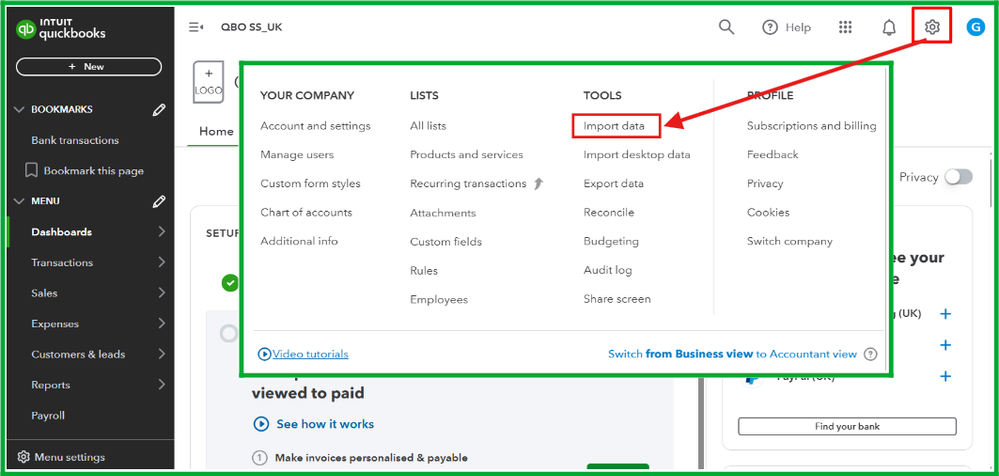Click Find your bank button

pyautogui.click(x=846, y=426)
